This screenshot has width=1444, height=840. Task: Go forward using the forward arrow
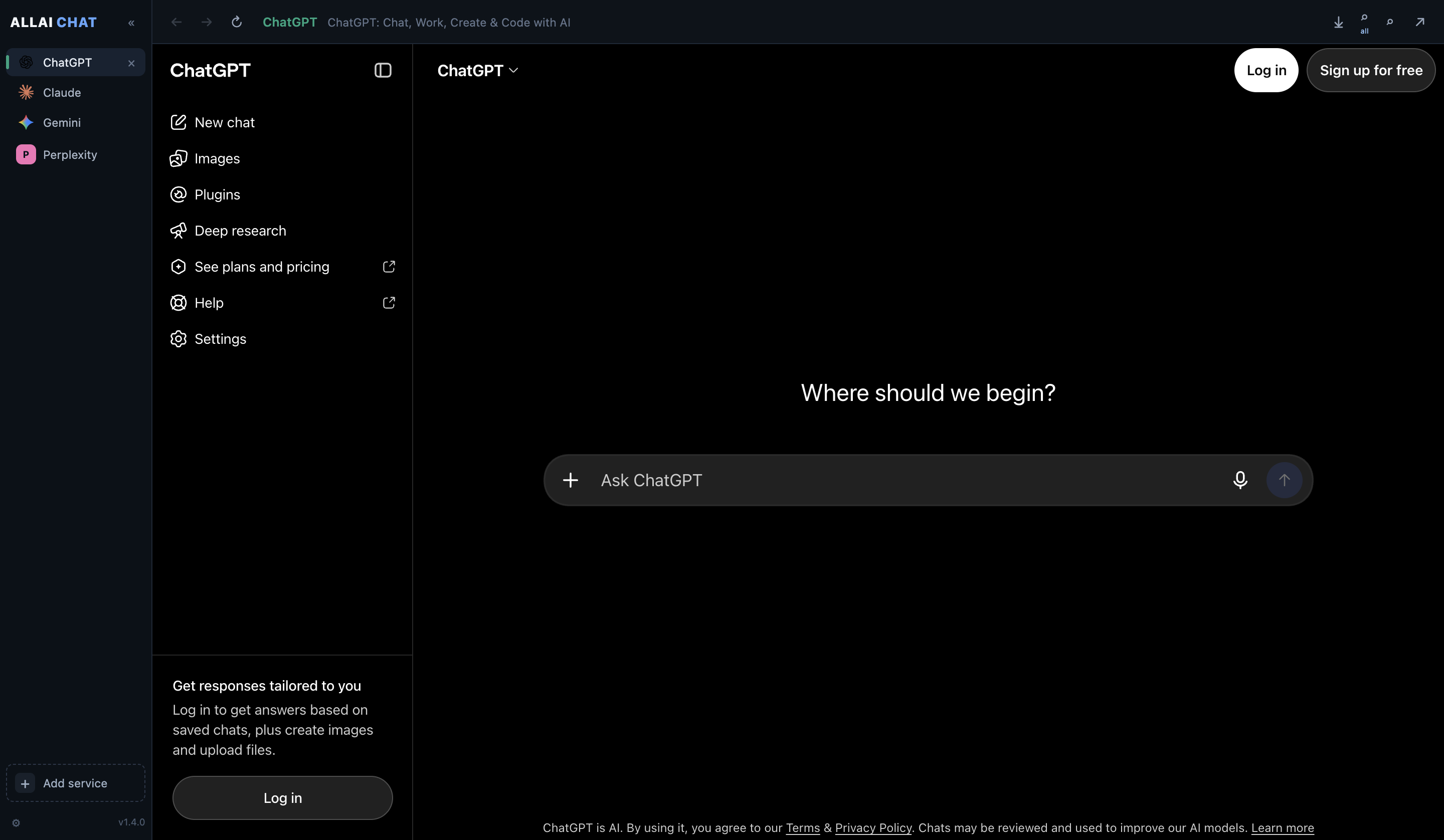207,23
